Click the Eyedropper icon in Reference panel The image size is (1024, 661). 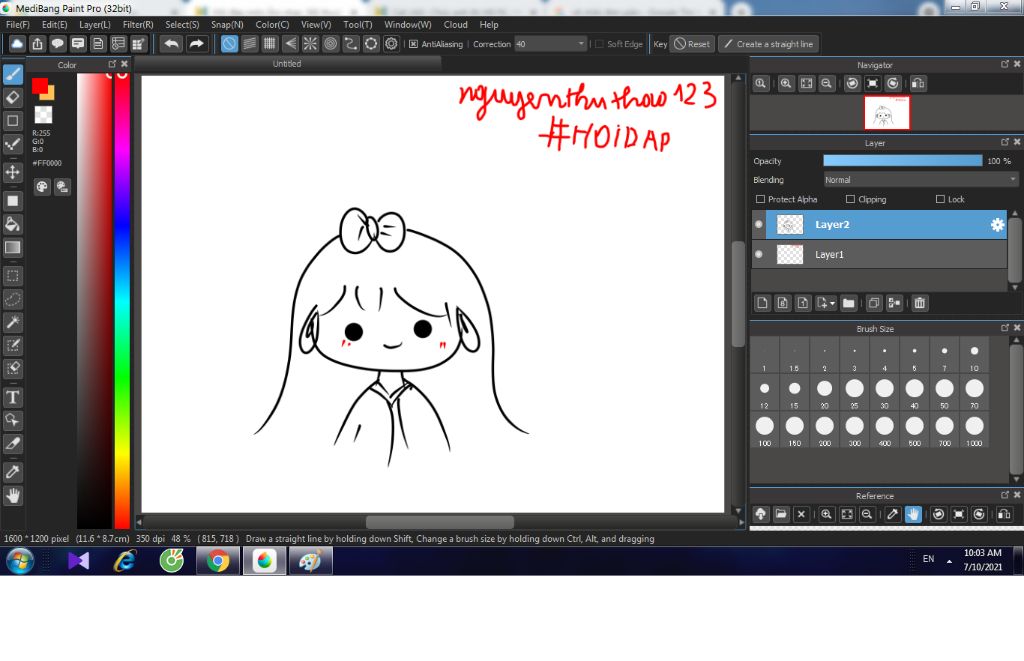[x=893, y=515]
